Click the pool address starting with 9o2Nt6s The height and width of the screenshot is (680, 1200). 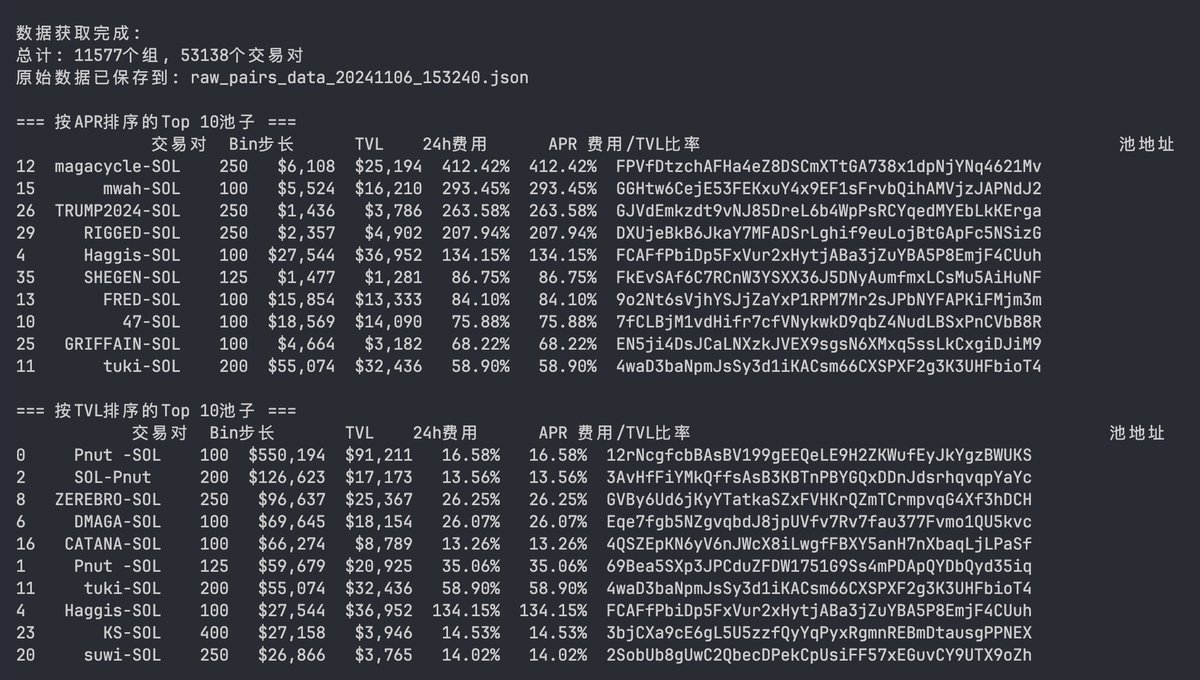pyautogui.click(x=829, y=299)
